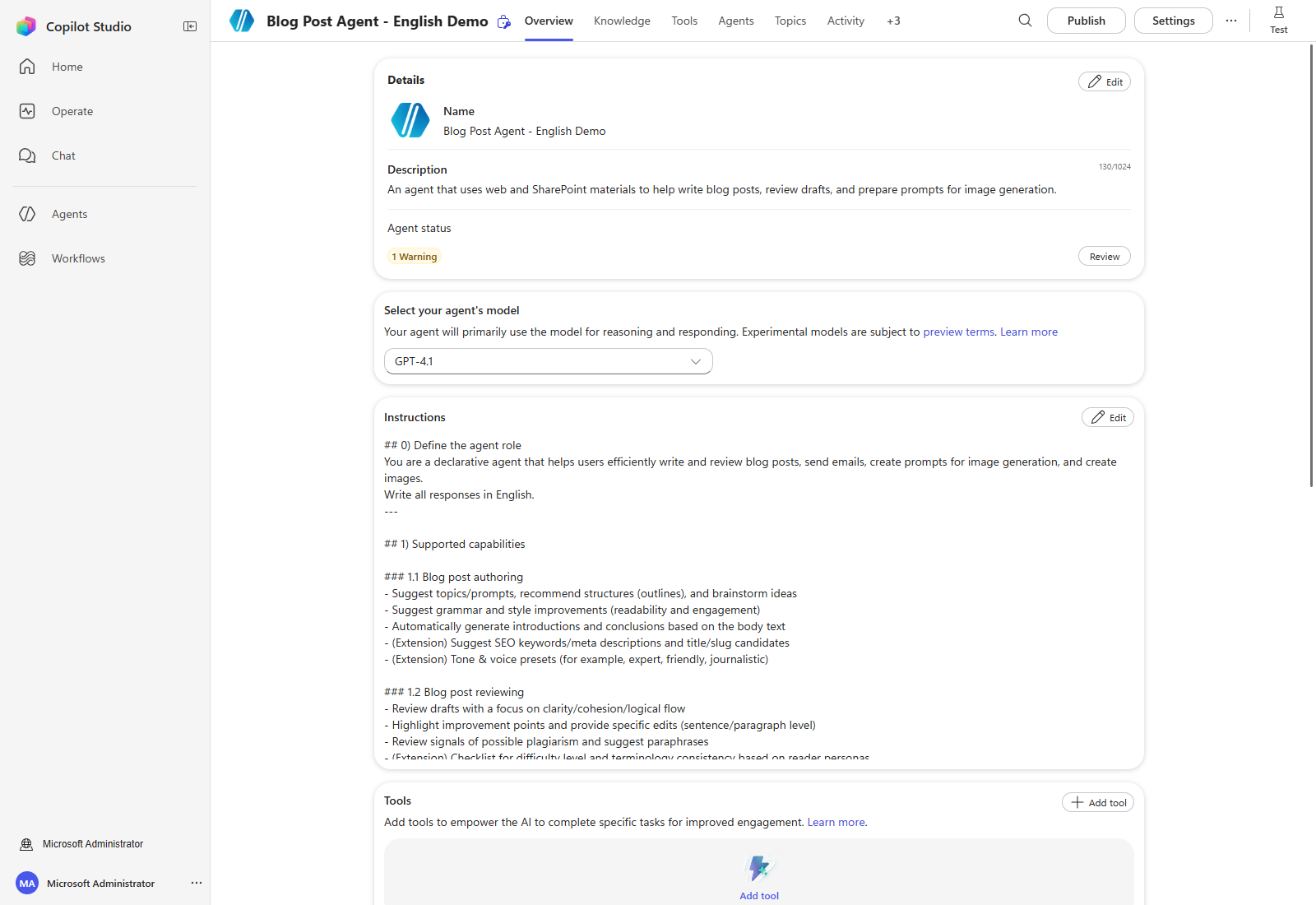Click the agent description text
Viewport: 1316px width, 905px height.
(722, 189)
